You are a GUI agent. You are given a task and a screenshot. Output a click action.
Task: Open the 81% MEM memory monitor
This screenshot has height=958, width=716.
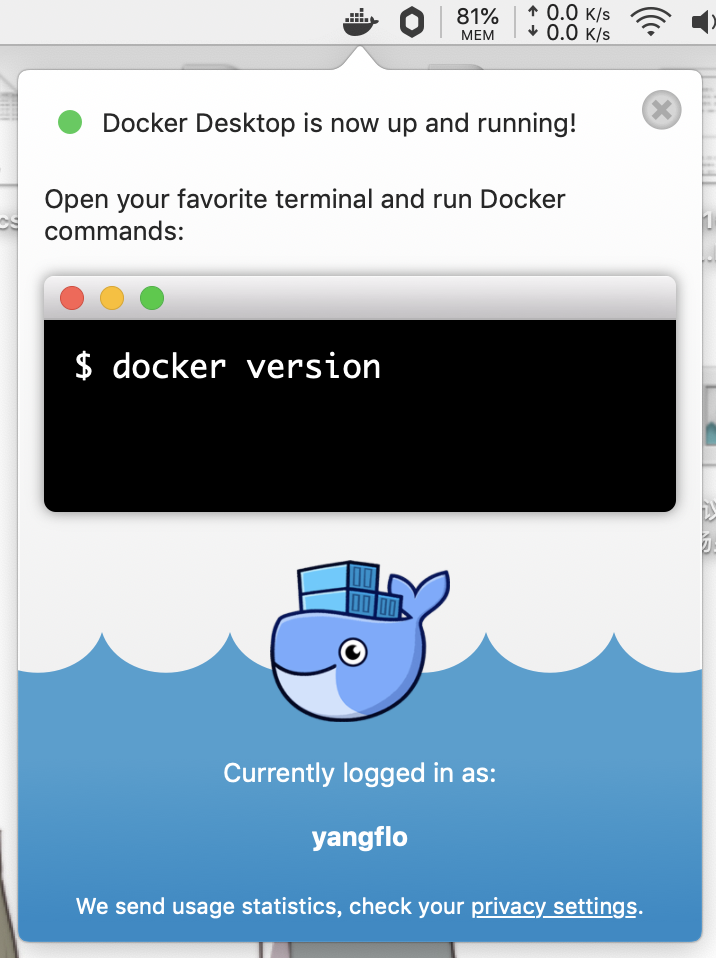pyautogui.click(x=477, y=23)
